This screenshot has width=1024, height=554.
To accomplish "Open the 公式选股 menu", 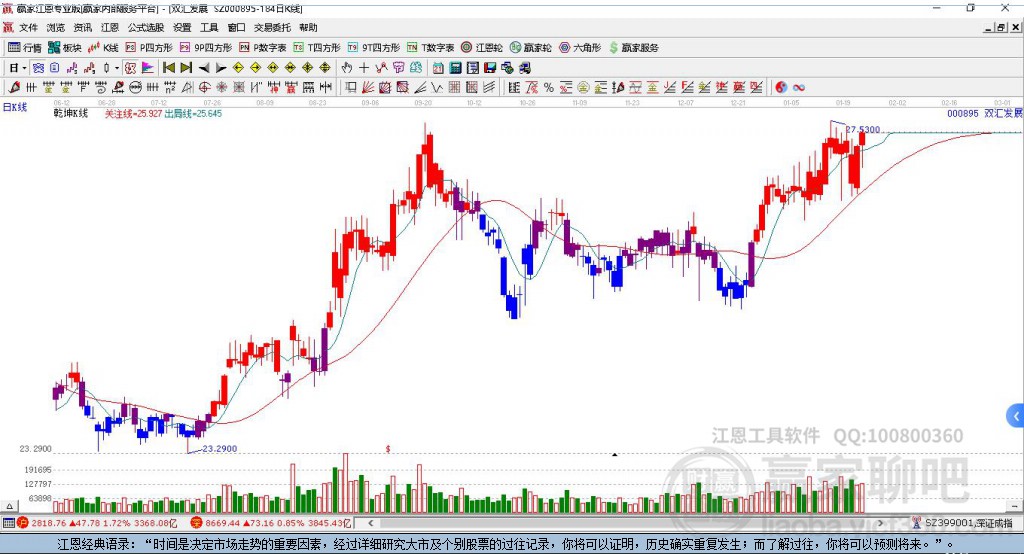I will (146, 27).
